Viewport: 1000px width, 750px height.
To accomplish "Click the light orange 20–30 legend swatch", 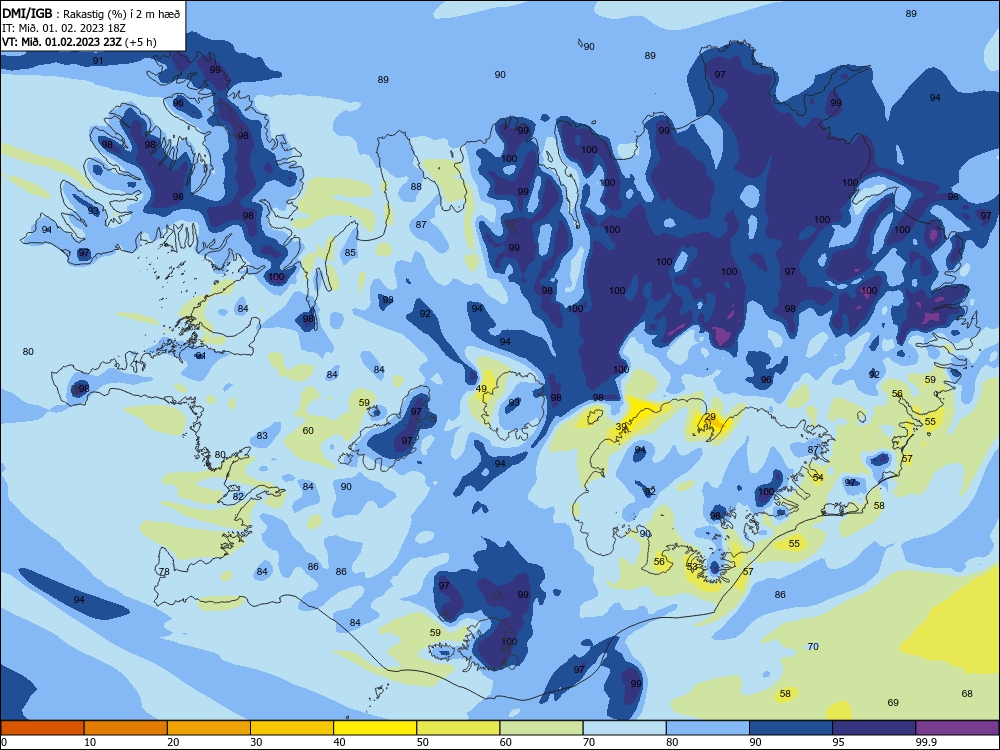I will click(x=209, y=728).
